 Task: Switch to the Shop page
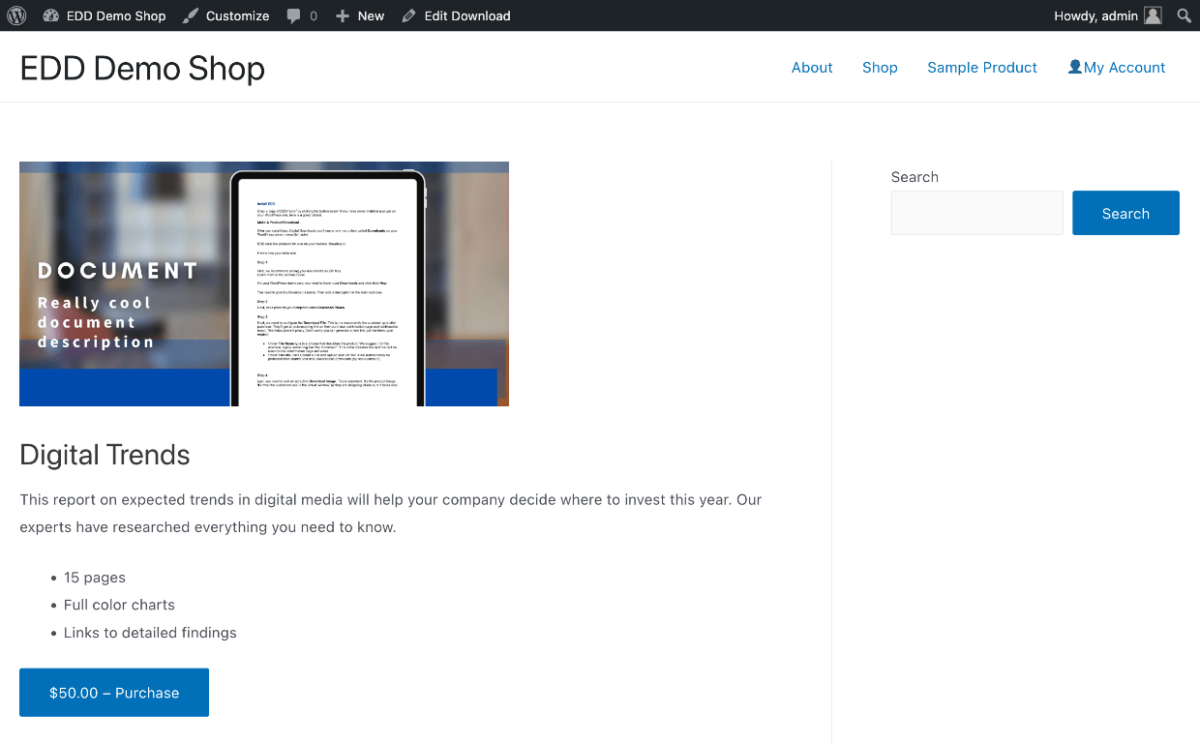point(879,67)
